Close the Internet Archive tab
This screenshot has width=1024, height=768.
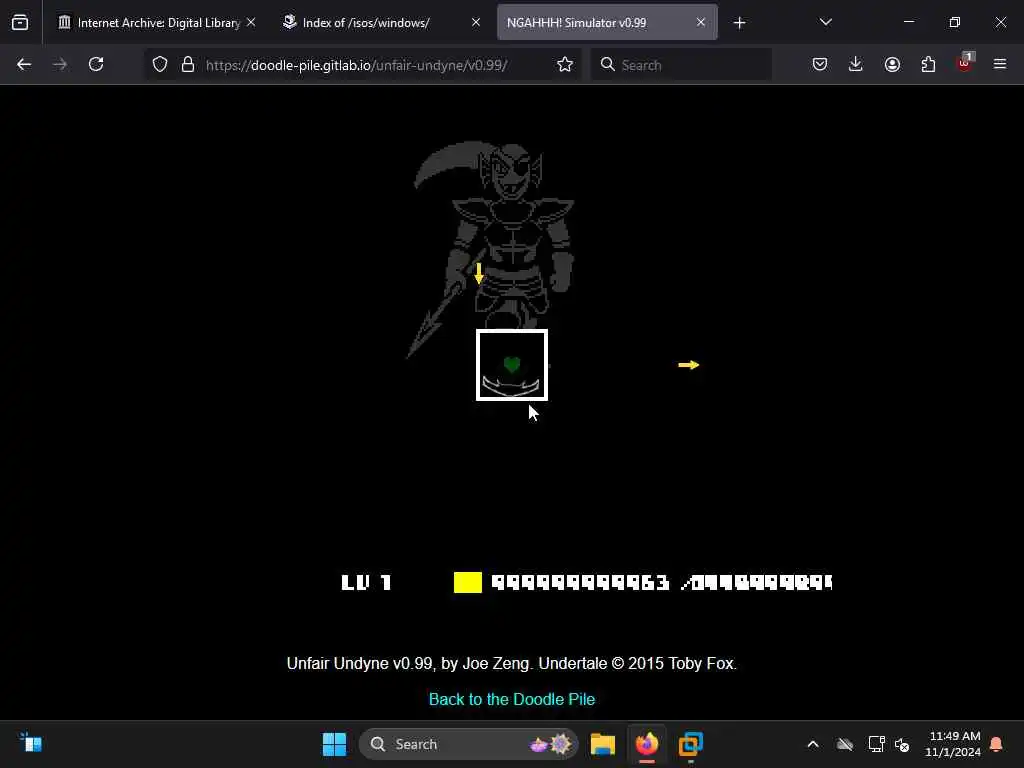tap(251, 23)
